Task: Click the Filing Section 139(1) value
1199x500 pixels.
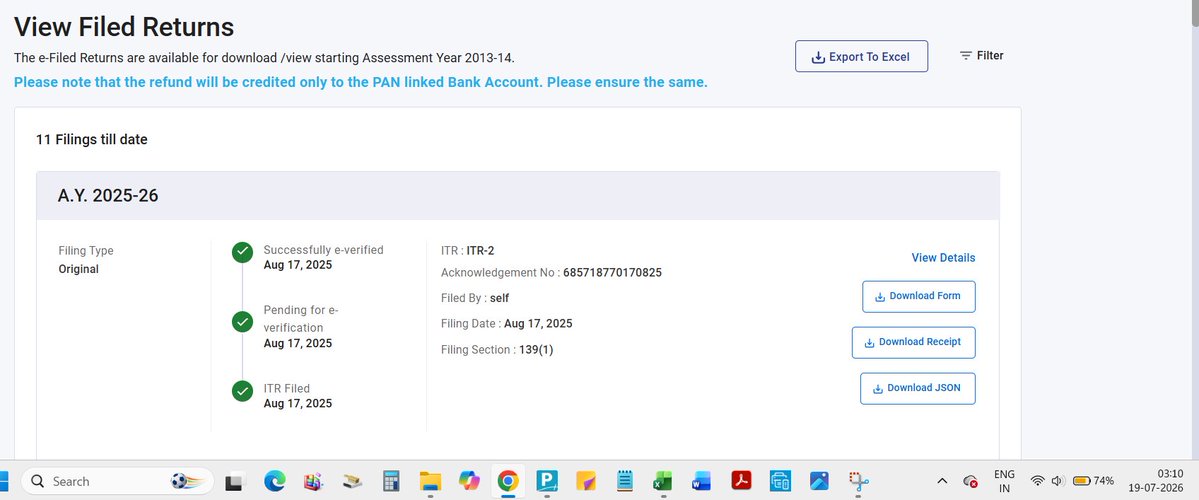Action: pyautogui.click(x=536, y=349)
